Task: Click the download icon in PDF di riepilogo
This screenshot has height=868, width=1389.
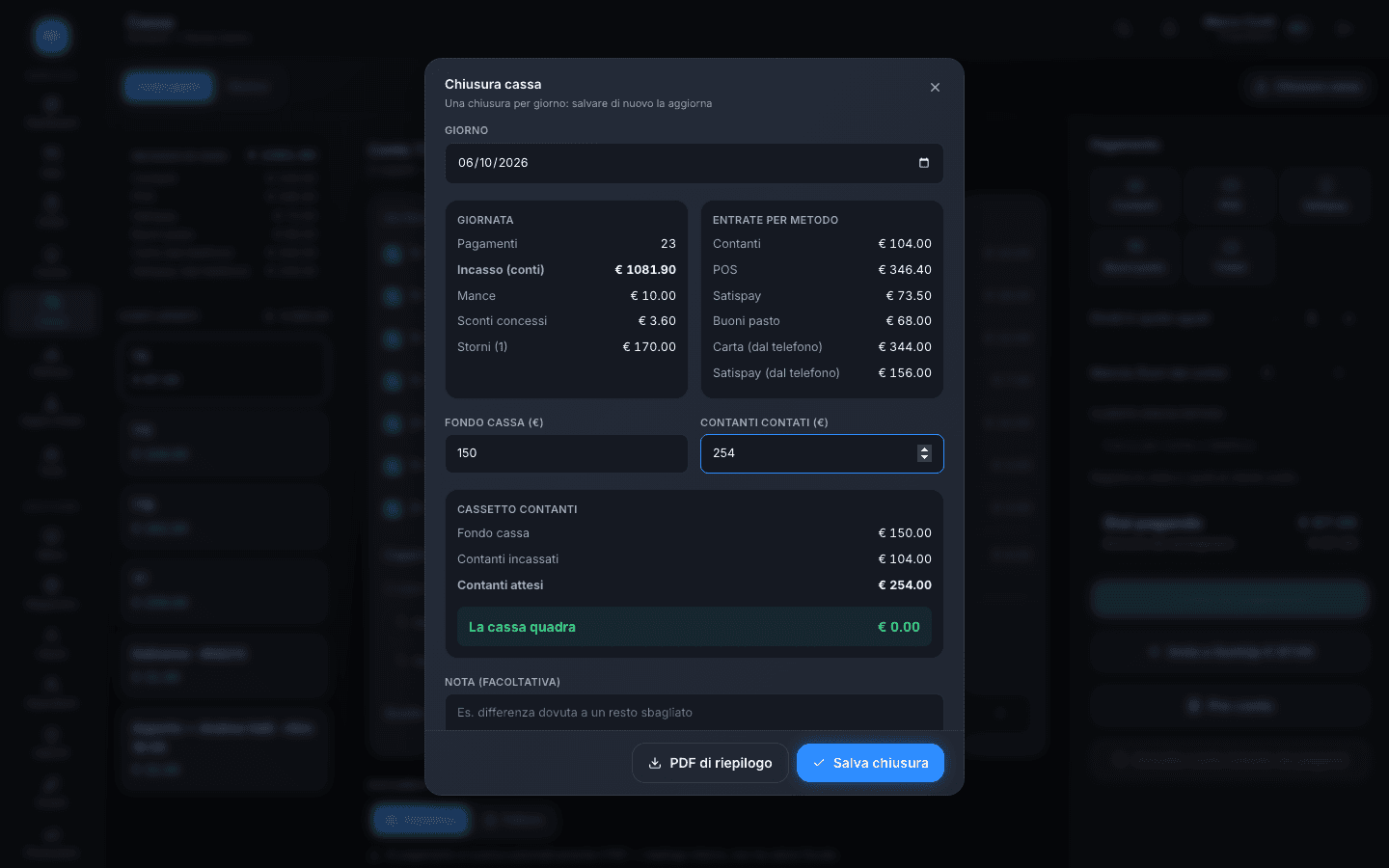Action: (x=655, y=763)
